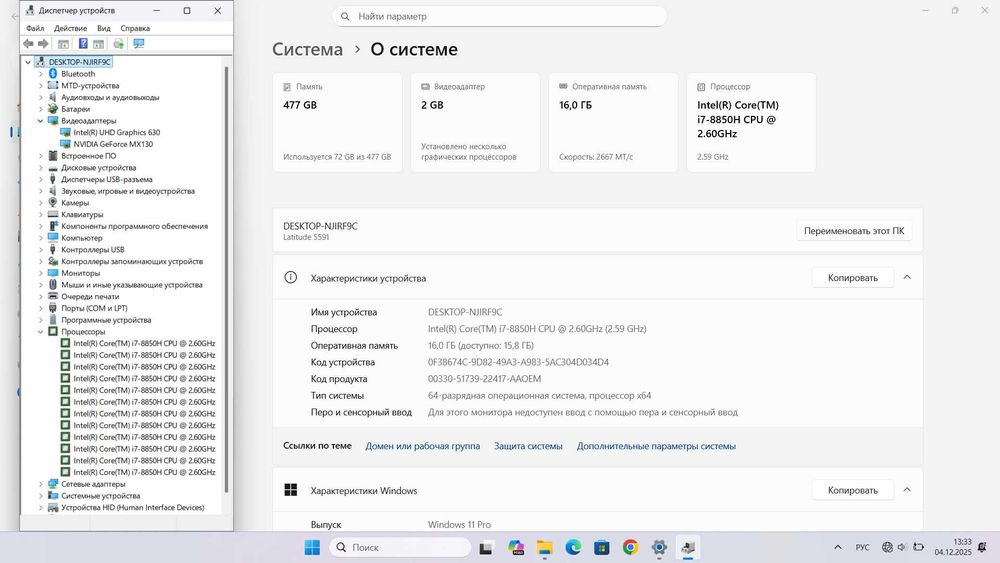Image resolution: width=1000 pixels, height=563 pixels.
Task: Open Task View from the taskbar
Action: (487, 547)
